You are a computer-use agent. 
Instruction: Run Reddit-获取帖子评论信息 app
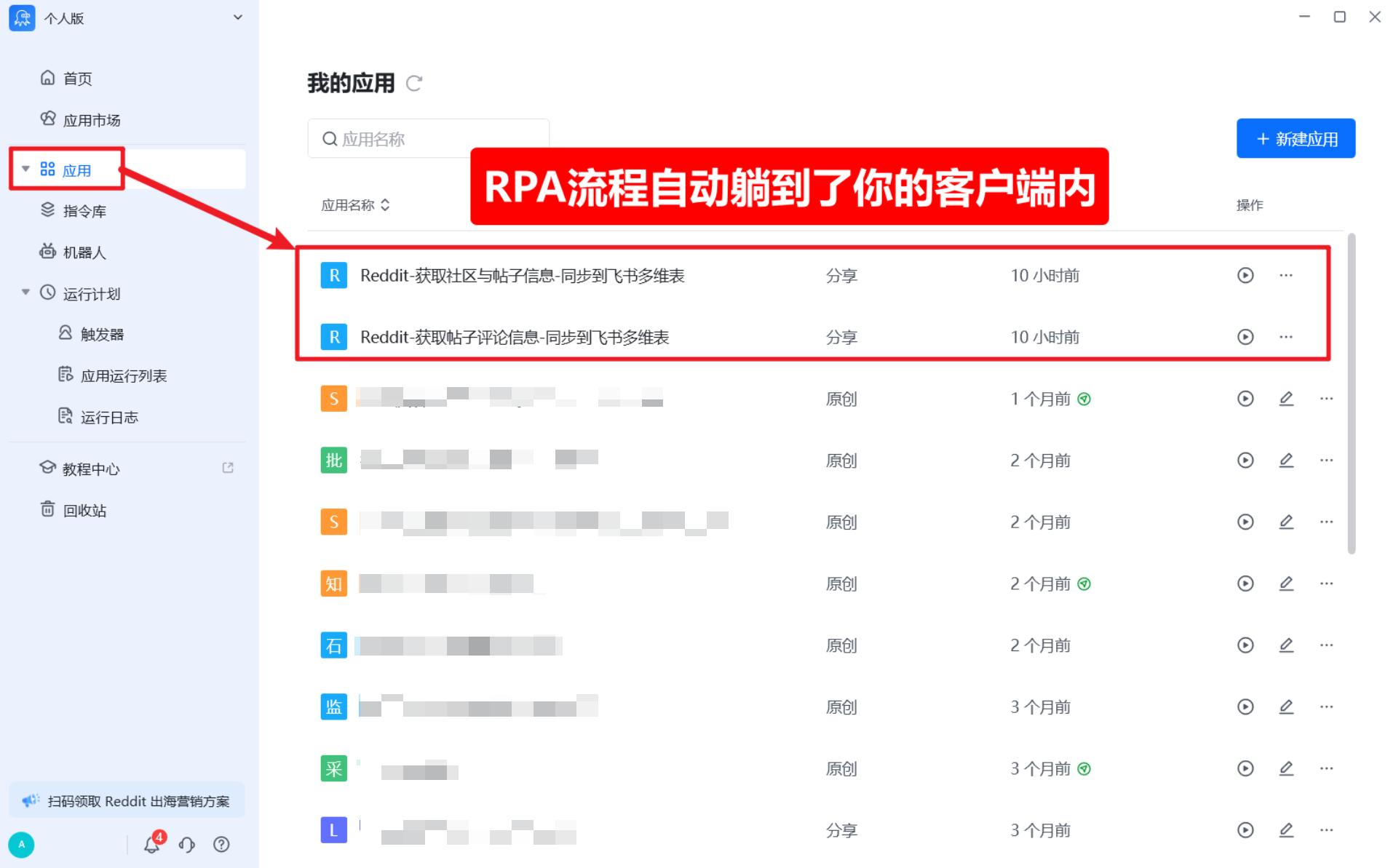tap(1245, 337)
